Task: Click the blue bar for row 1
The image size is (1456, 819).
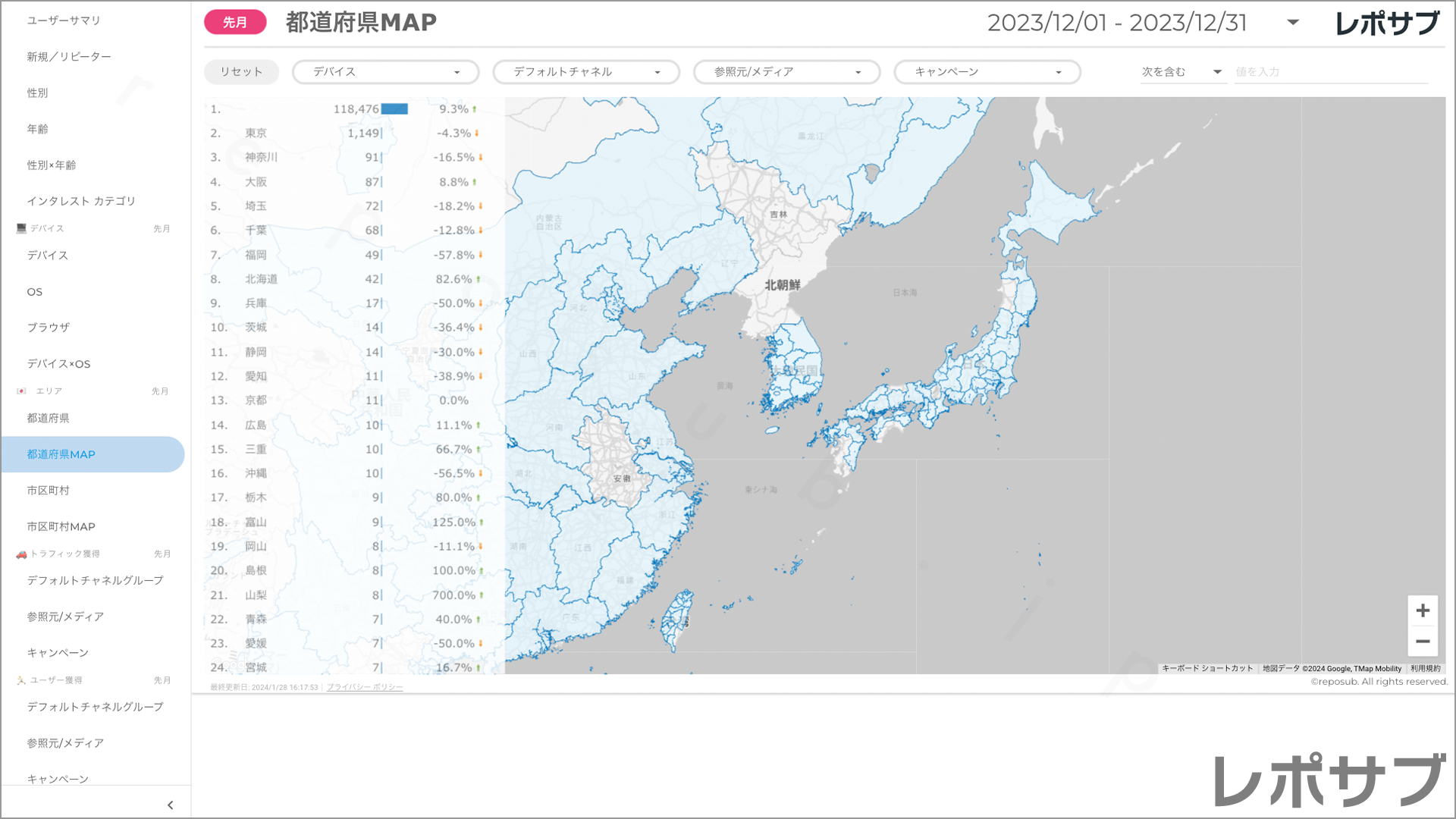Action: [394, 109]
